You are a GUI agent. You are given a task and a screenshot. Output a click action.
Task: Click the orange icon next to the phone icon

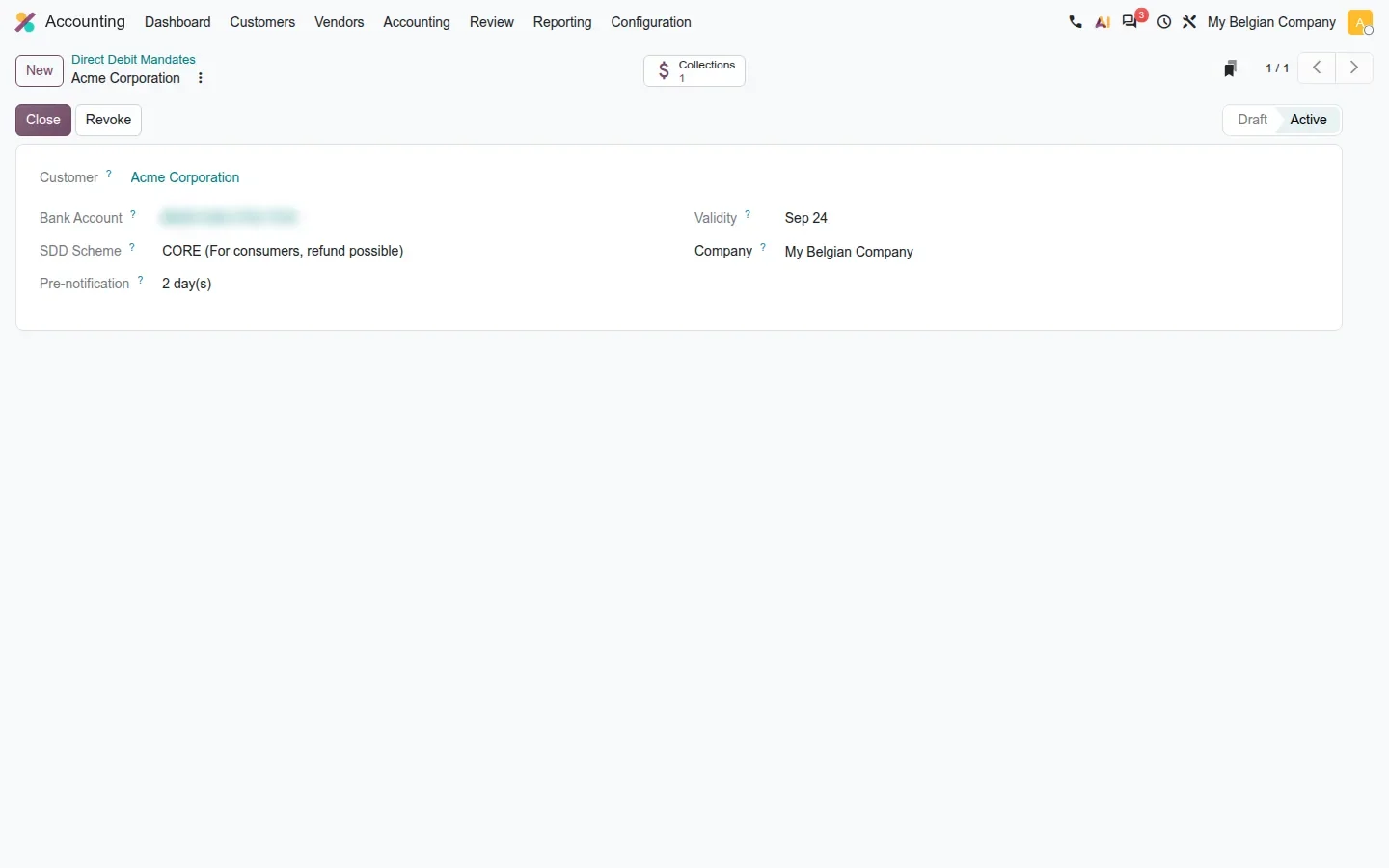(1103, 22)
